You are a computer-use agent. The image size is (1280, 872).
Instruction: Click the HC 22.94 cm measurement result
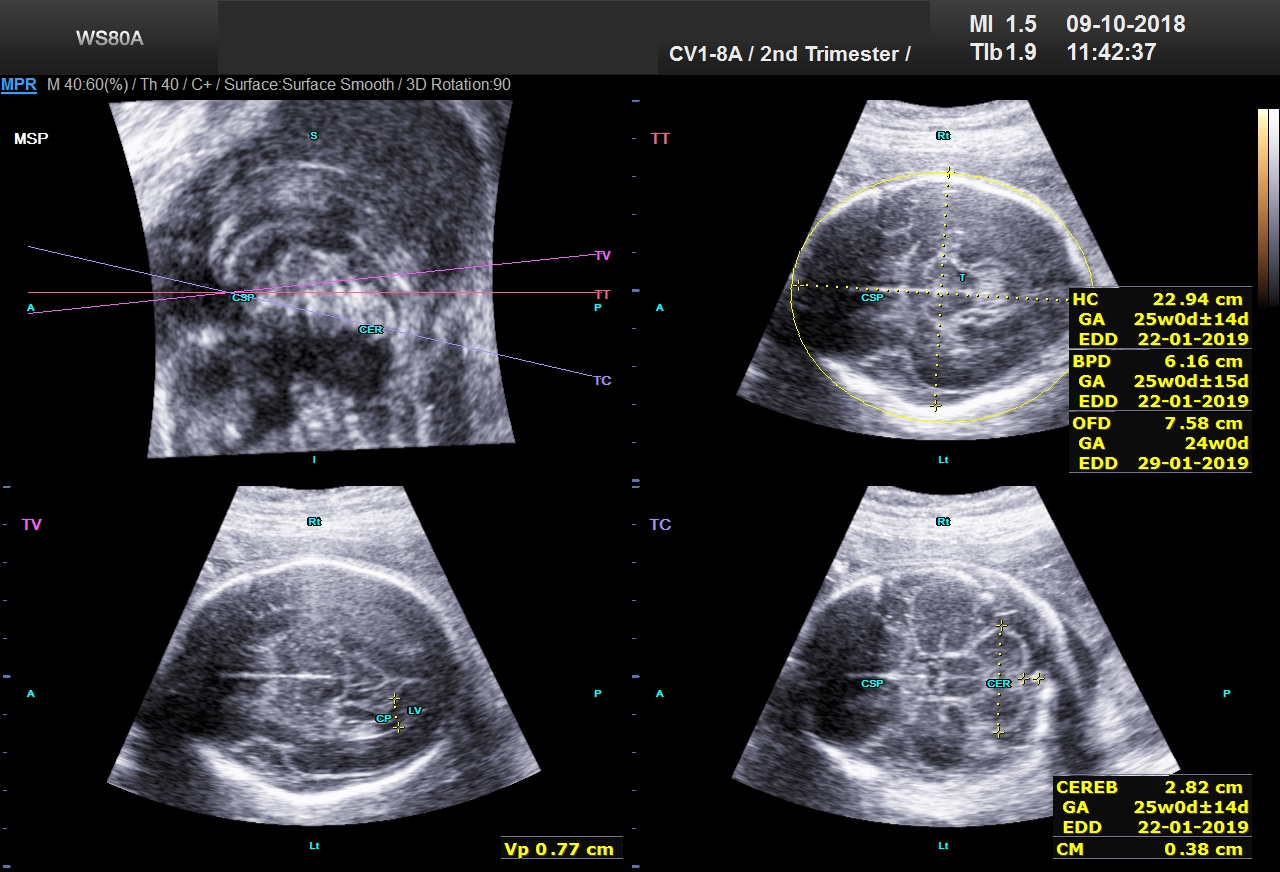1159,299
